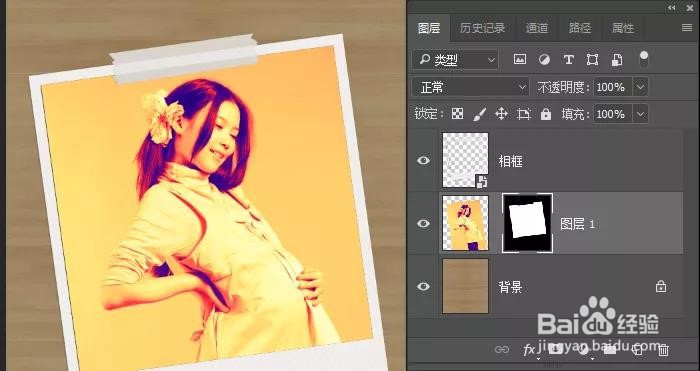This screenshot has height=371, width=700.
Task: Switch to the 历史记录 tab
Action: click(x=483, y=28)
